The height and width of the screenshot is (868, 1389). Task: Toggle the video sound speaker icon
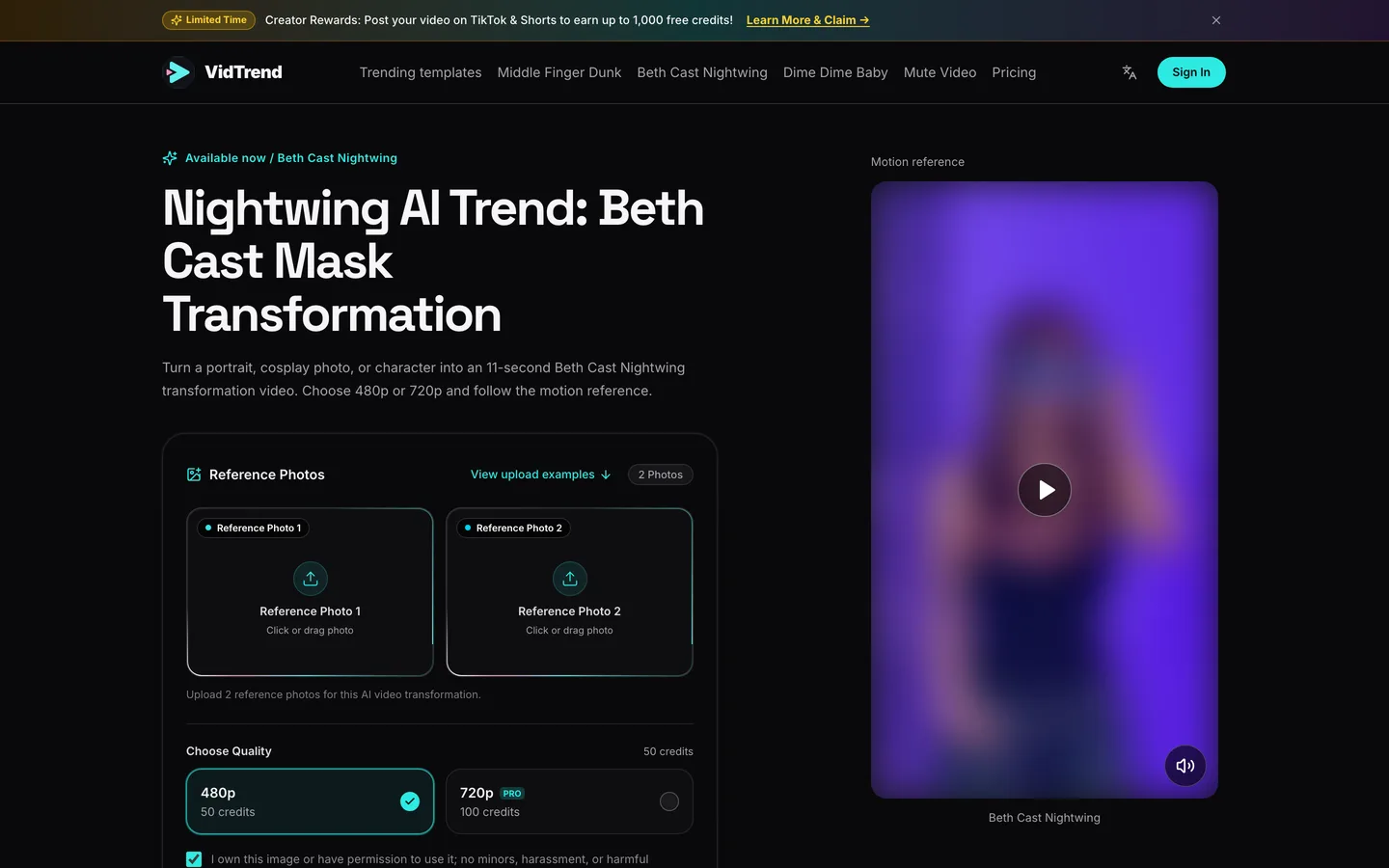point(1185,766)
